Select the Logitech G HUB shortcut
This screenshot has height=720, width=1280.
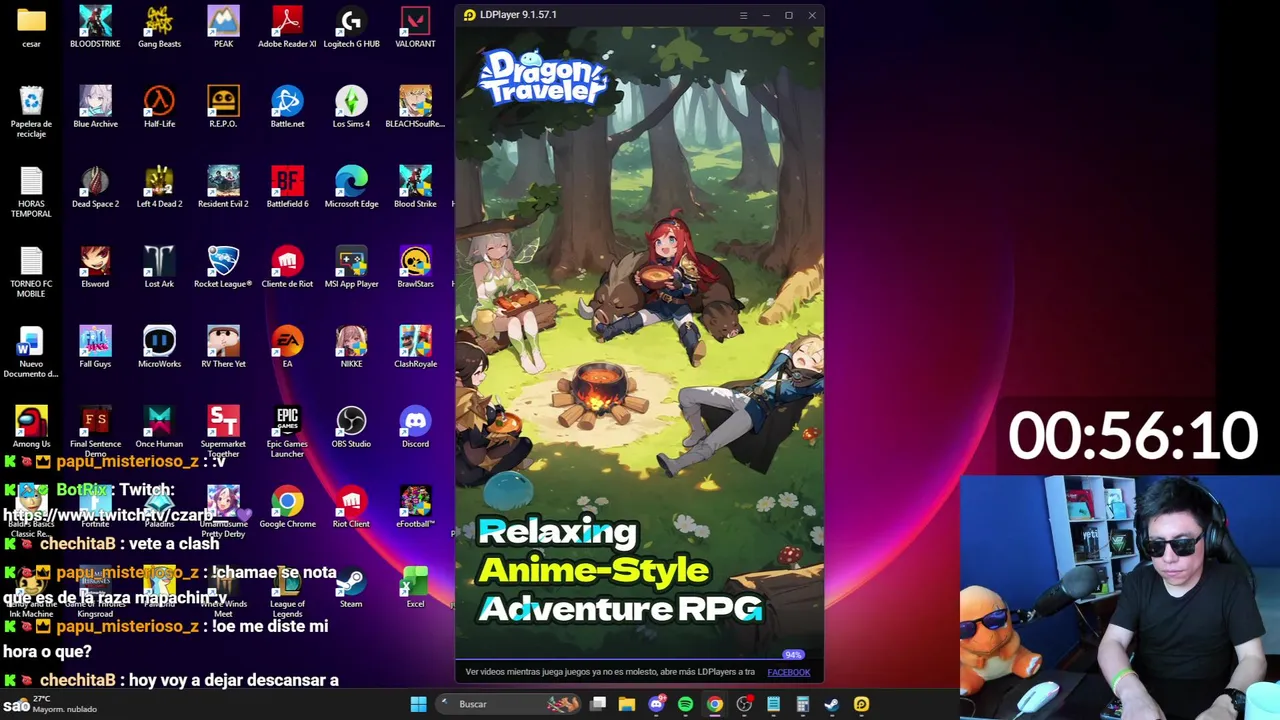pos(351,27)
